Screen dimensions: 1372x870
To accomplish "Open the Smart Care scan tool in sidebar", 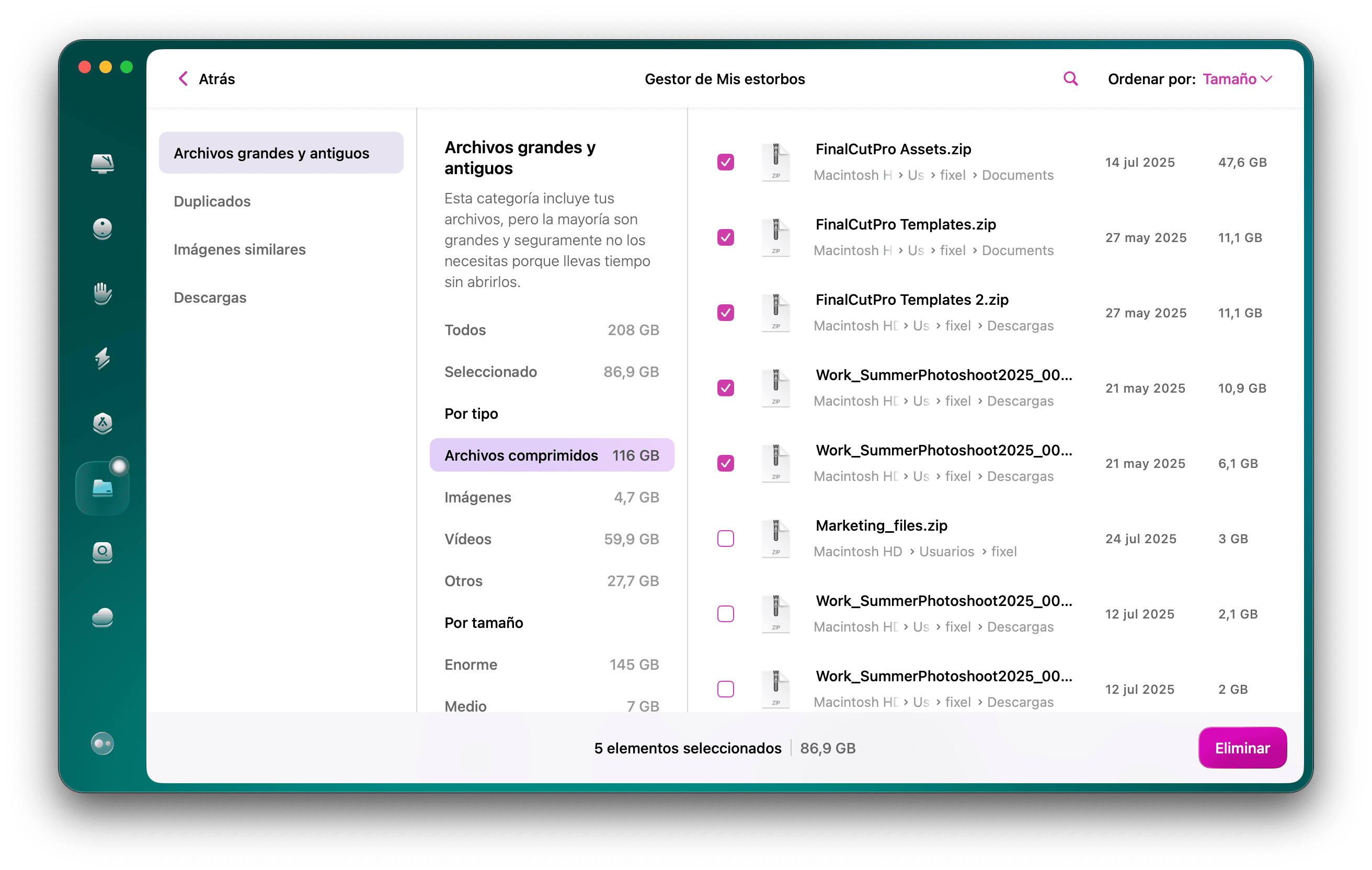I will 102,164.
